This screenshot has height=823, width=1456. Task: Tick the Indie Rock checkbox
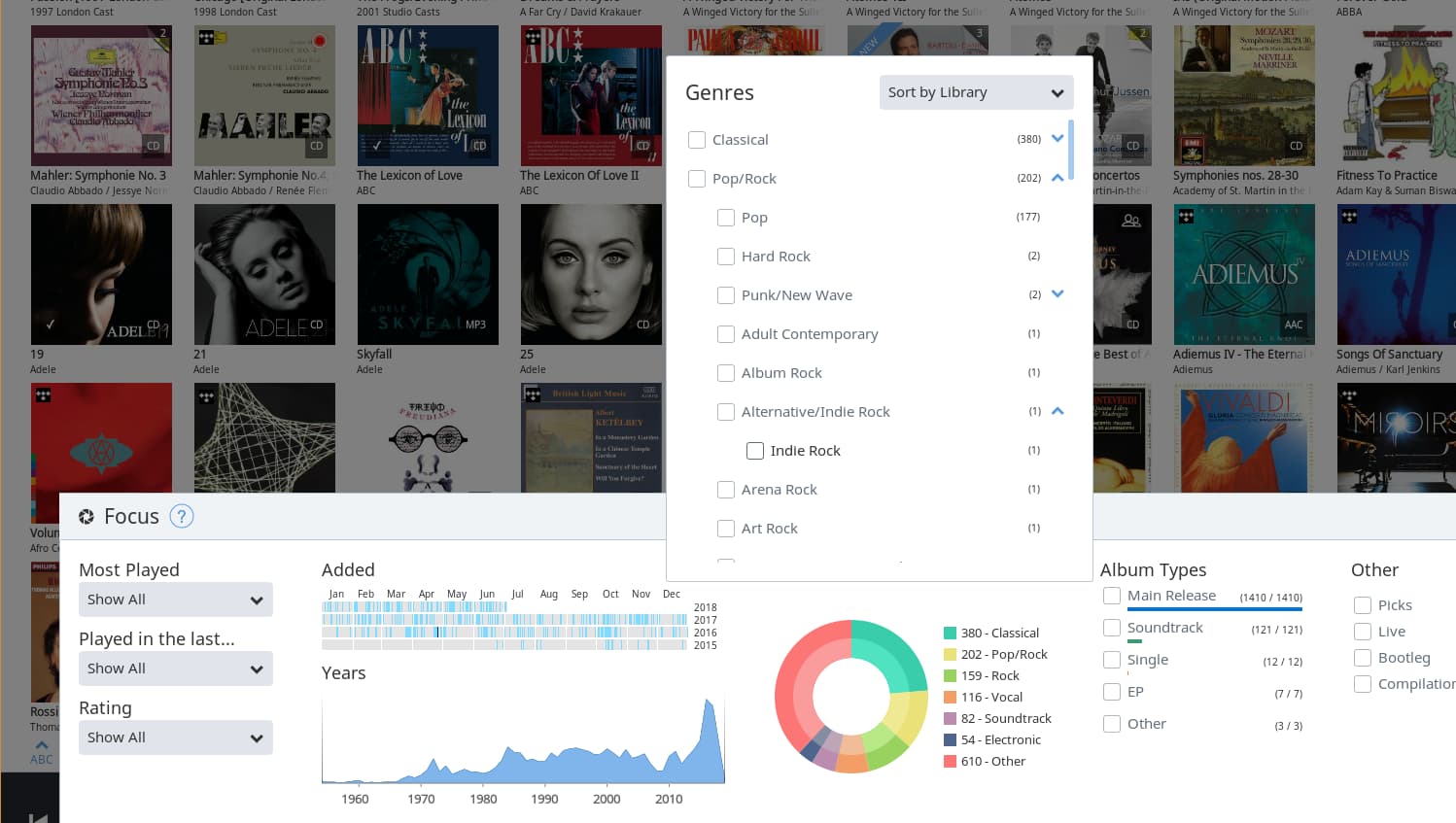point(755,451)
